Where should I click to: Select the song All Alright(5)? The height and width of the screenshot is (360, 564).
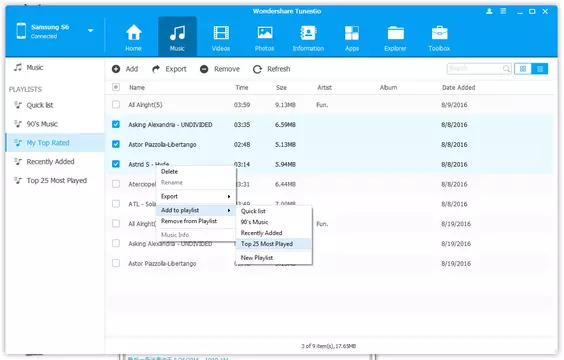[x=145, y=105]
